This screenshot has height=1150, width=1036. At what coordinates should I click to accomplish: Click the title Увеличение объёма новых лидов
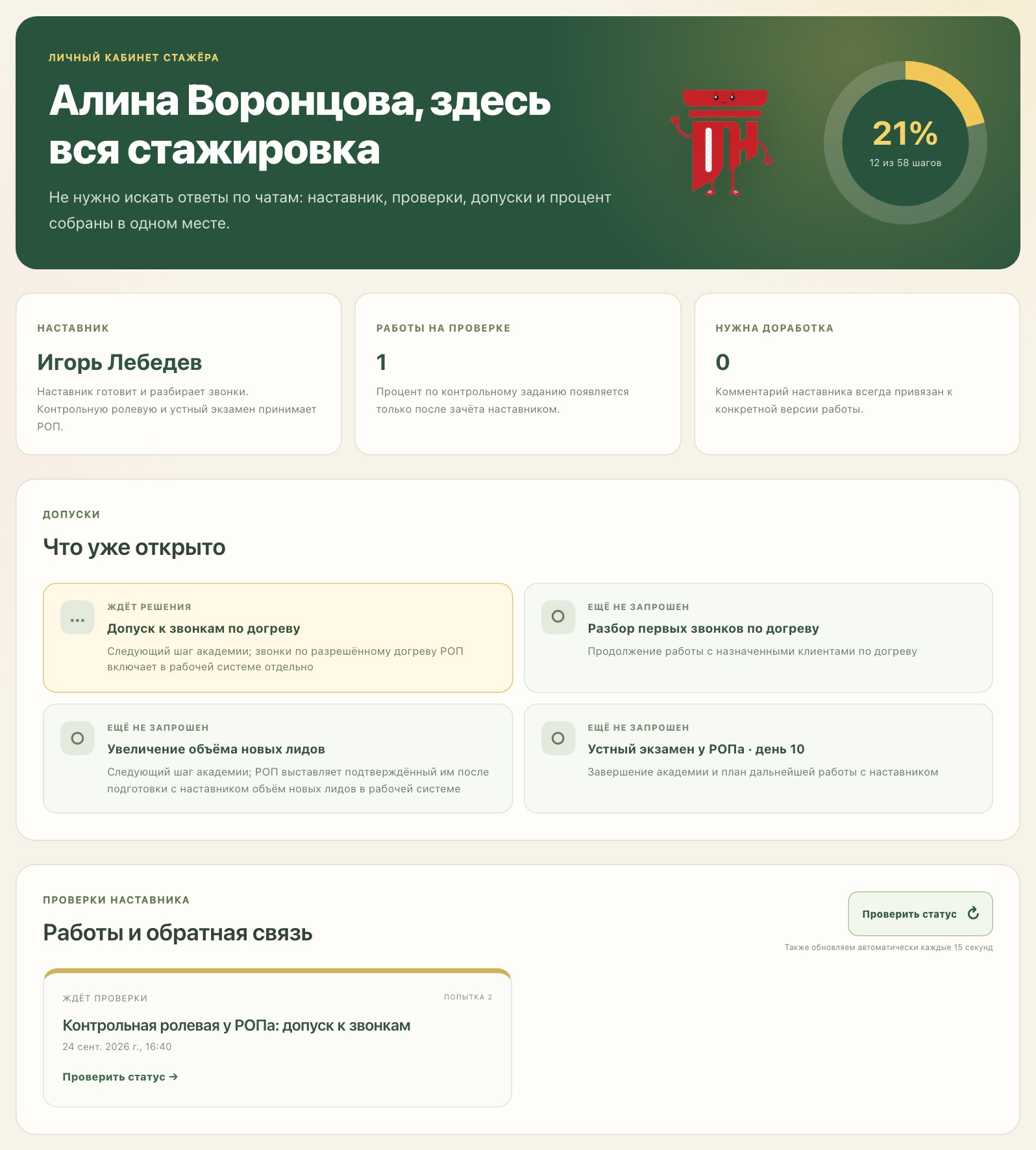(216, 749)
